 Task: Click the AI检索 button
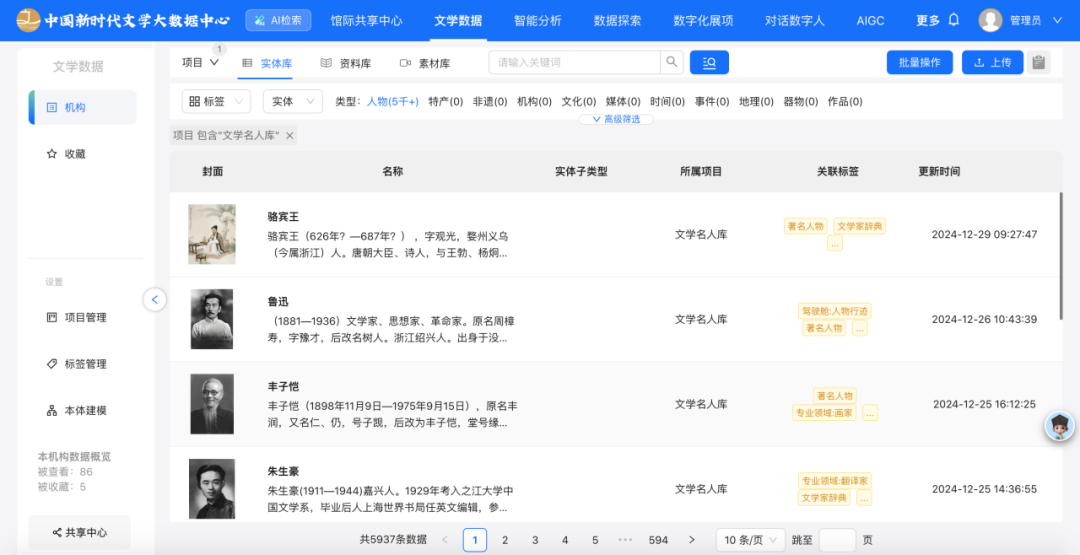point(278,21)
